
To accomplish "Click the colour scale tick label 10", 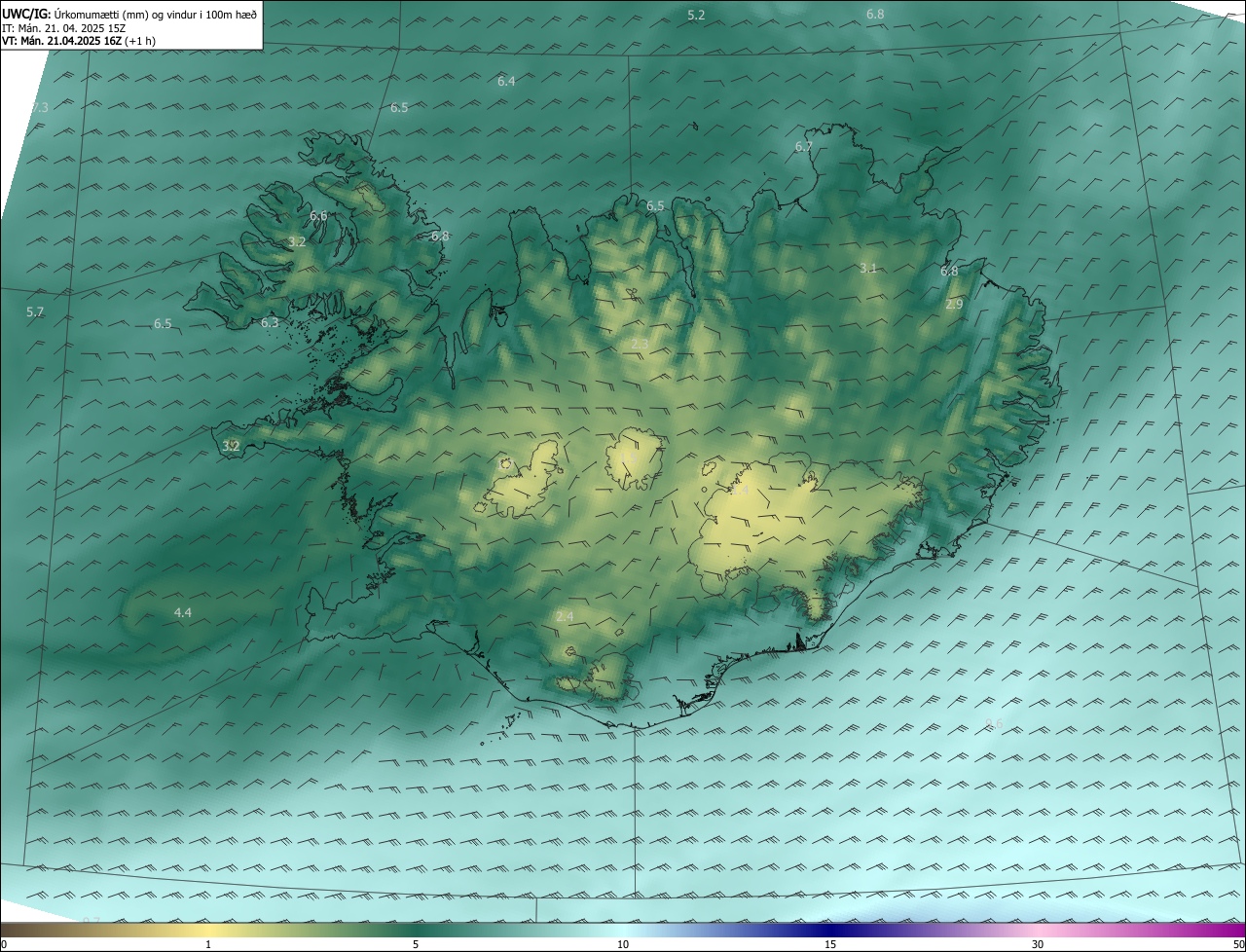I will [623, 944].
